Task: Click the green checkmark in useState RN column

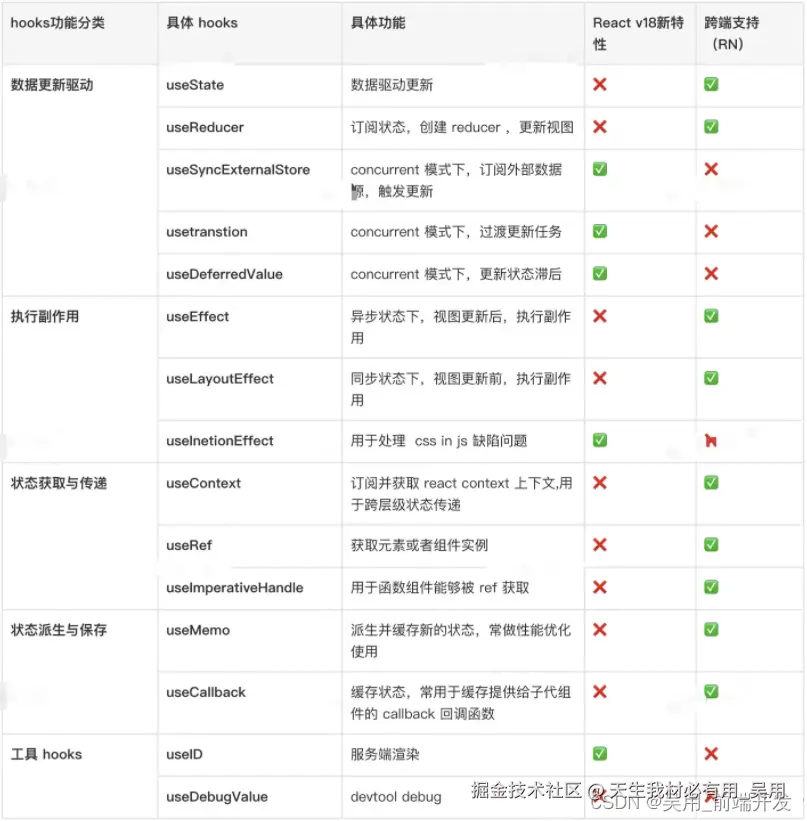Action: 711,85
